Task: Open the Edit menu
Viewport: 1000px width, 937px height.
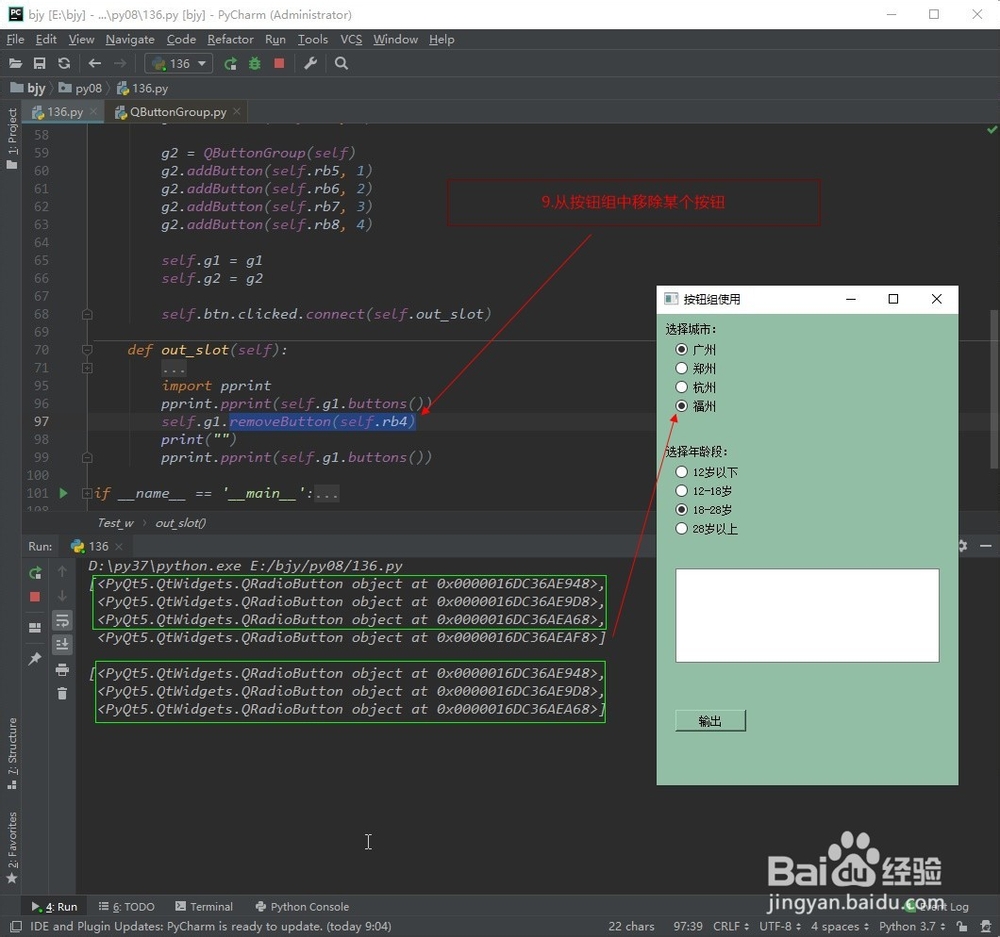Action: [46, 40]
